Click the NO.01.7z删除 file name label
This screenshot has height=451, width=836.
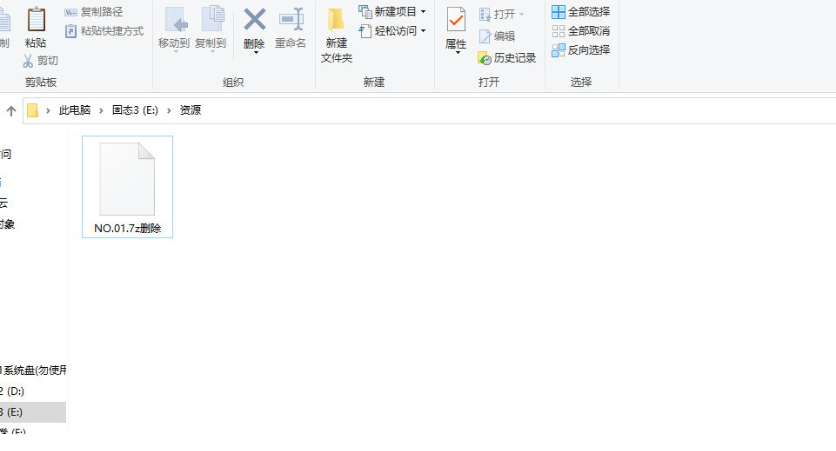pos(127,228)
